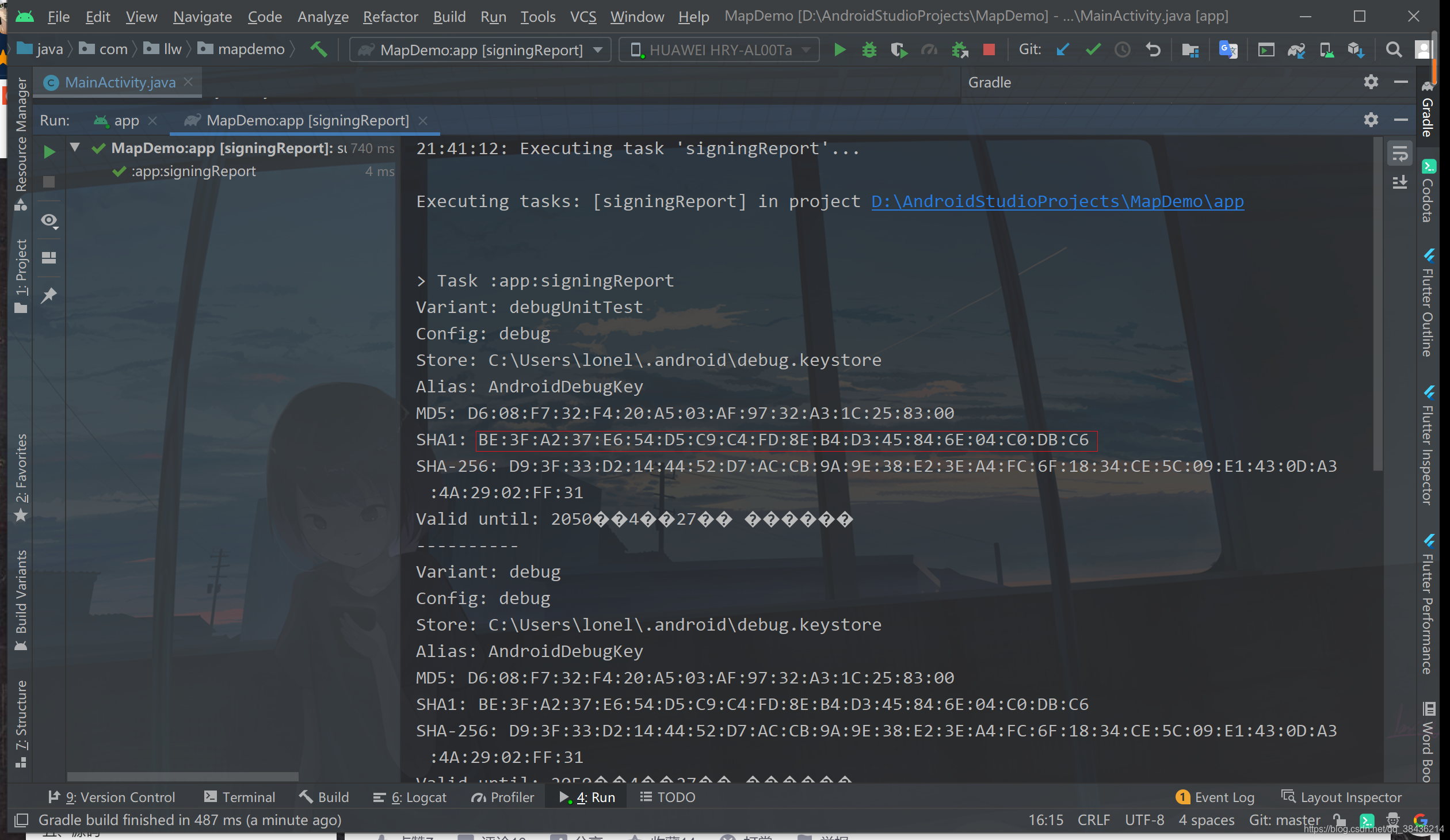Open Run panel settings gear
Screen dimensions: 1450x840
pos(1371,120)
